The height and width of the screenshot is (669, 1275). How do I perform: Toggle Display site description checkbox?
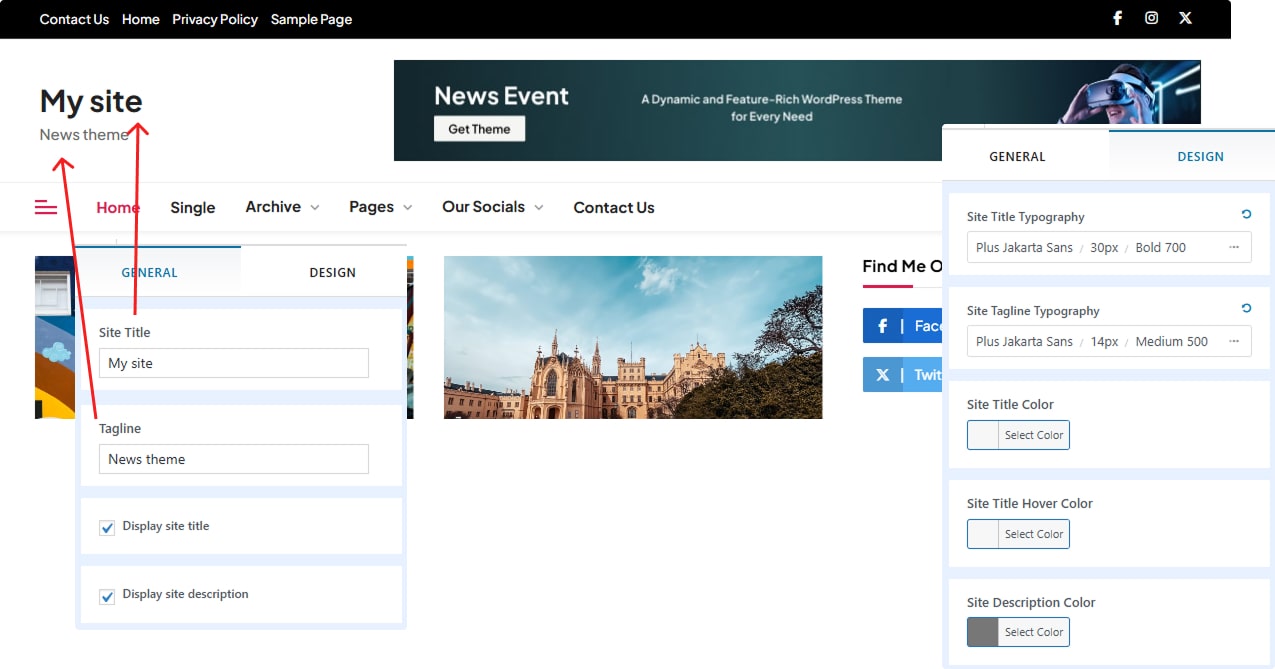pyautogui.click(x=107, y=596)
